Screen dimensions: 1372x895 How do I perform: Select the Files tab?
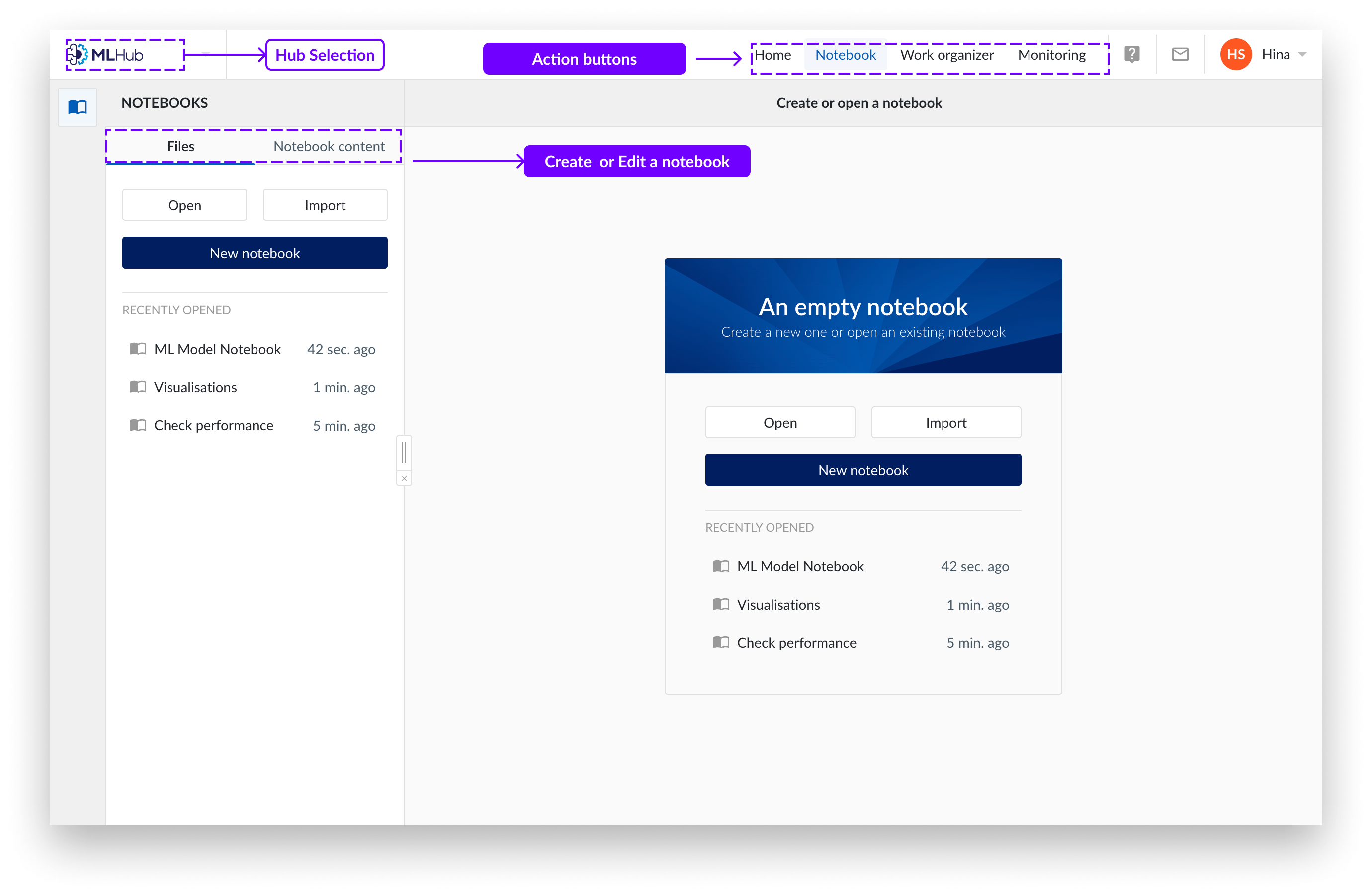coord(180,147)
